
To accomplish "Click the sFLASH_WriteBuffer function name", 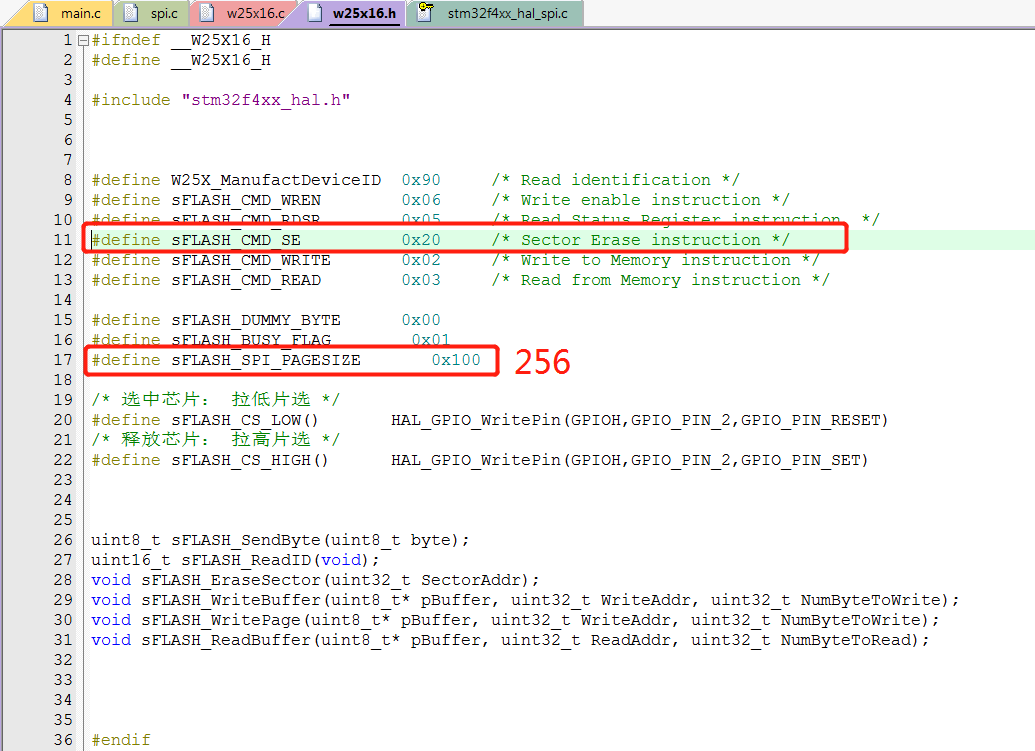I will (x=231, y=600).
